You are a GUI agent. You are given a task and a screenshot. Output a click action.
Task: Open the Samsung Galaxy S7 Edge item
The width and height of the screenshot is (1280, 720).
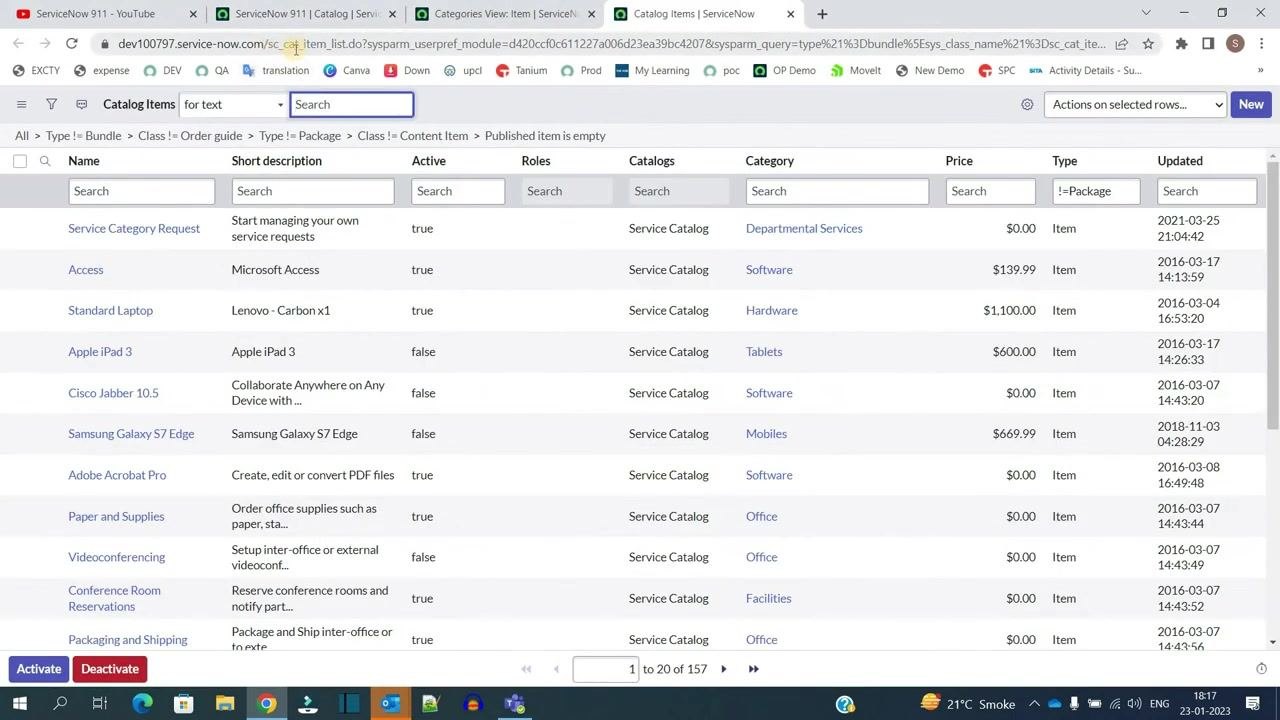[x=131, y=434]
